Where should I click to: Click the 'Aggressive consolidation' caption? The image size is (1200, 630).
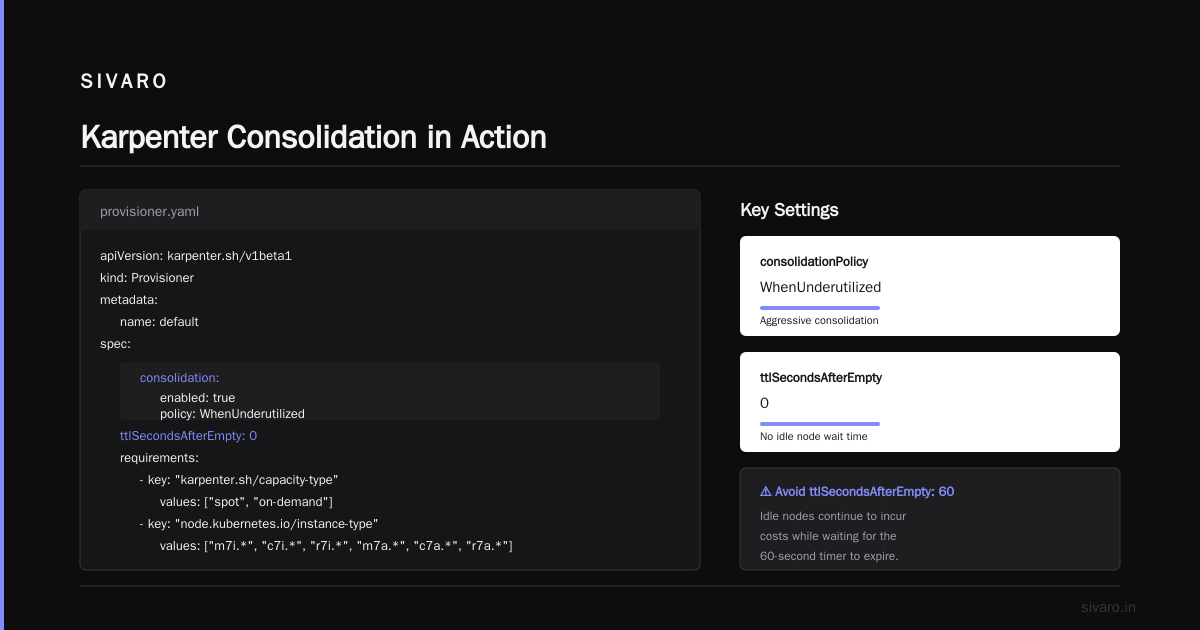coord(819,321)
